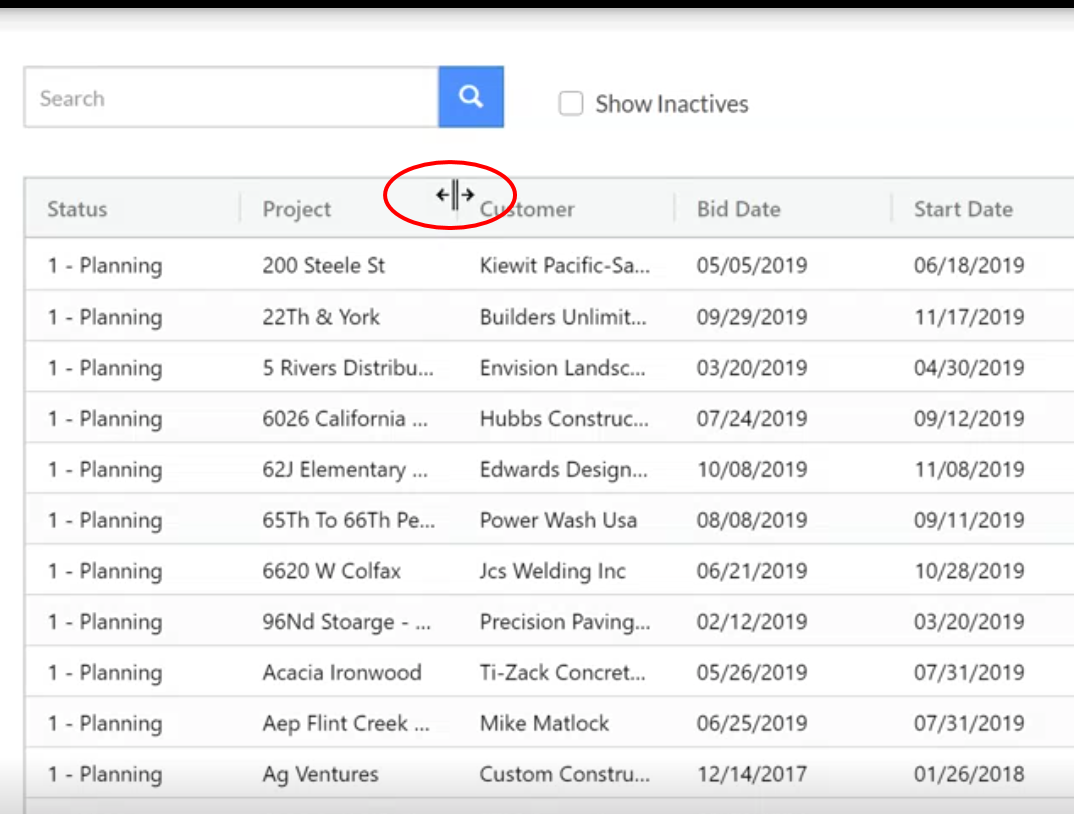Click start date 01/26/2018
The height and width of the screenshot is (814, 1074).
coord(969,774)
